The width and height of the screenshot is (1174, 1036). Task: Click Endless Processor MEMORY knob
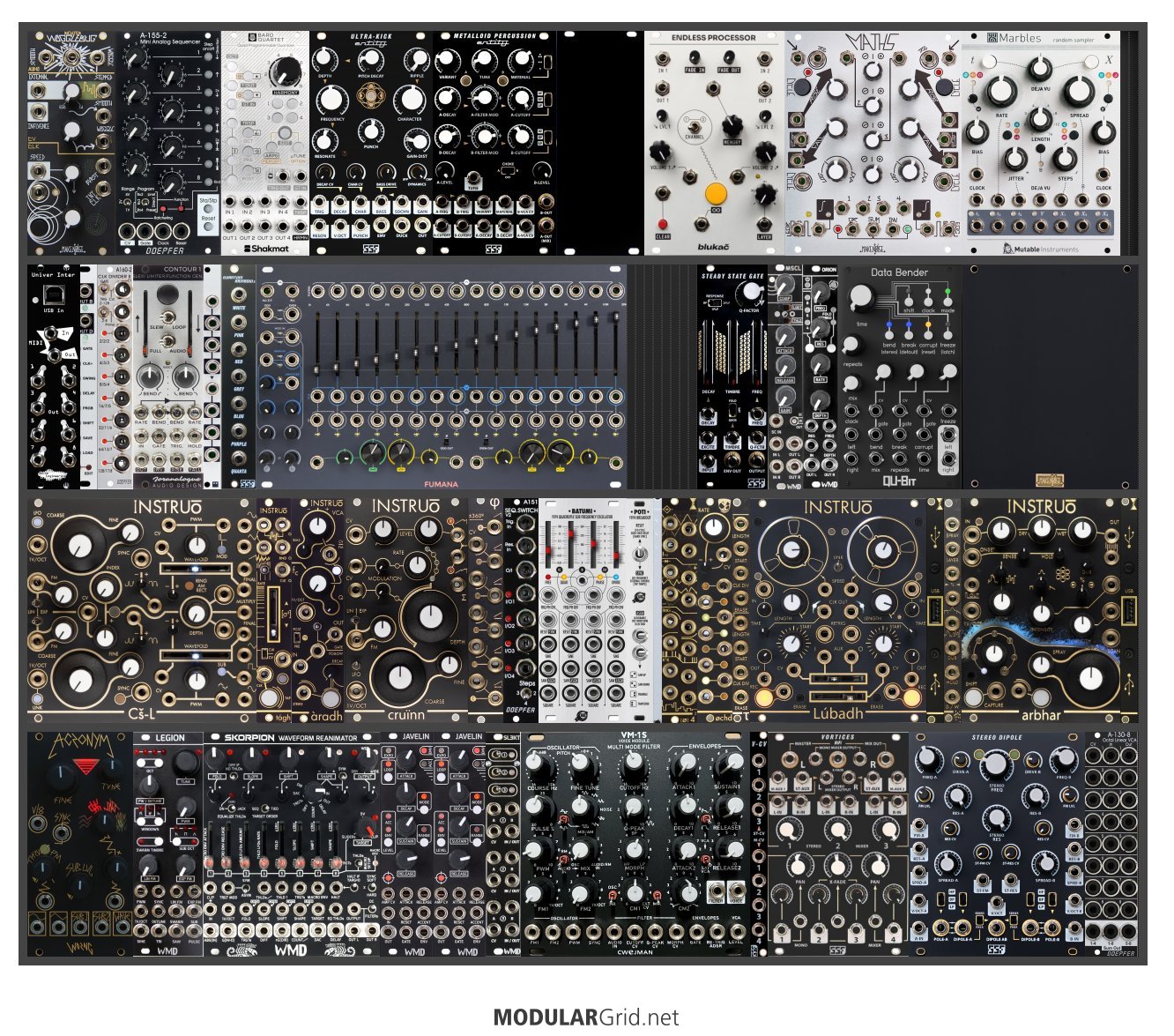click(x=732, y=126)
